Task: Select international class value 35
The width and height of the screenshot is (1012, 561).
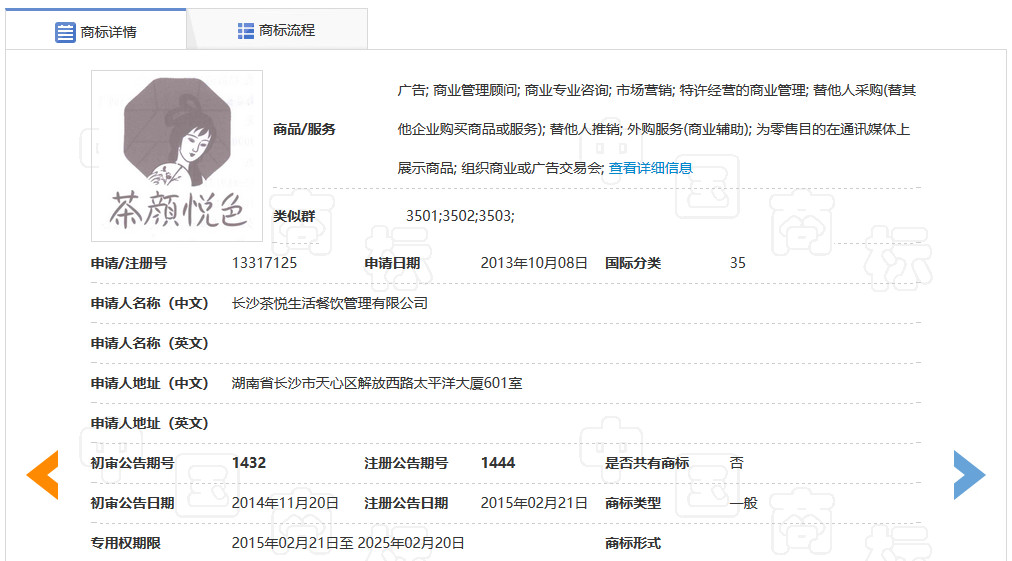Action: (x=738, y=263)
